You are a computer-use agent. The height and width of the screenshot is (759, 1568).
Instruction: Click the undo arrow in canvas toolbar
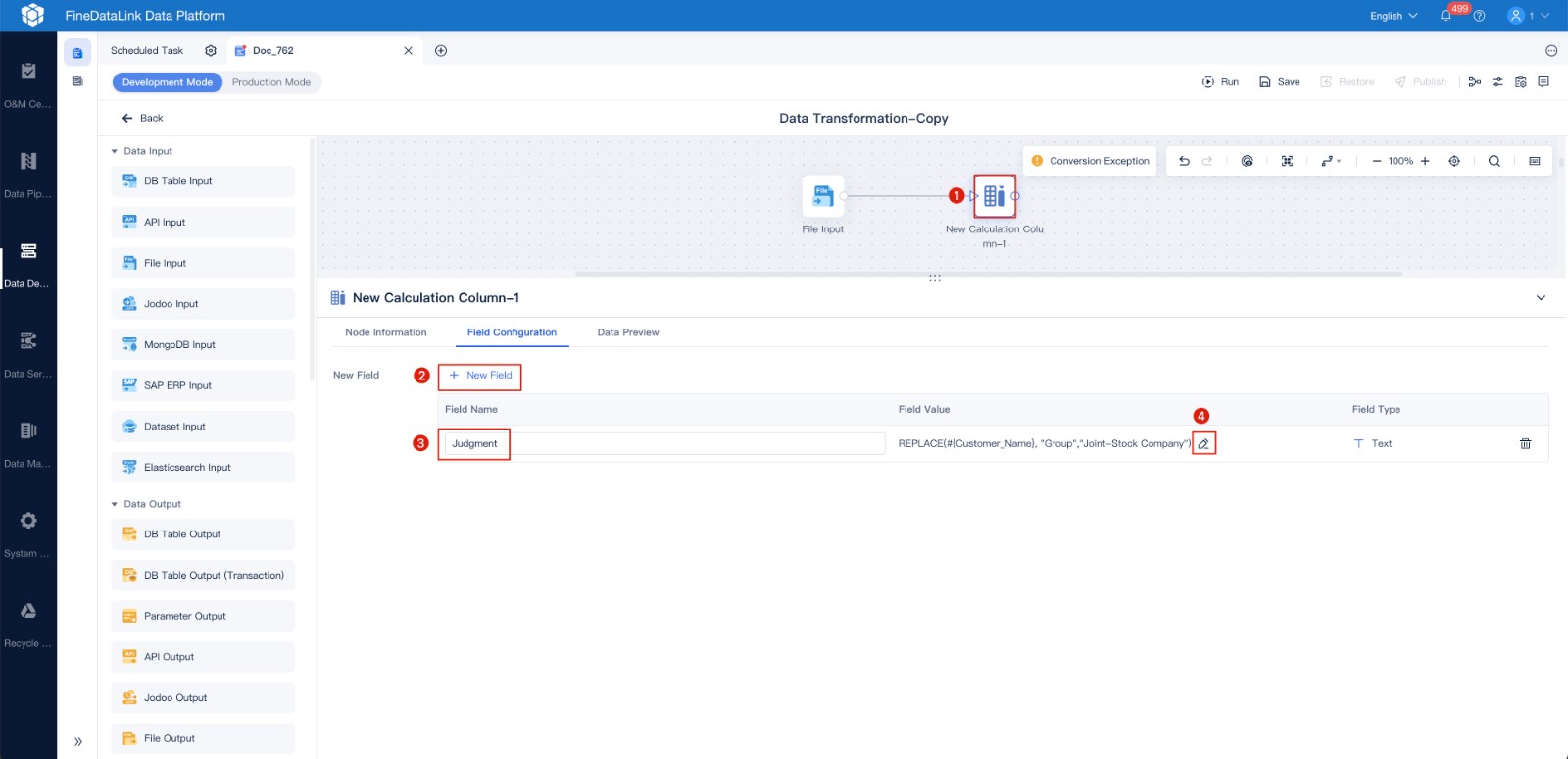coord(1184,161)
